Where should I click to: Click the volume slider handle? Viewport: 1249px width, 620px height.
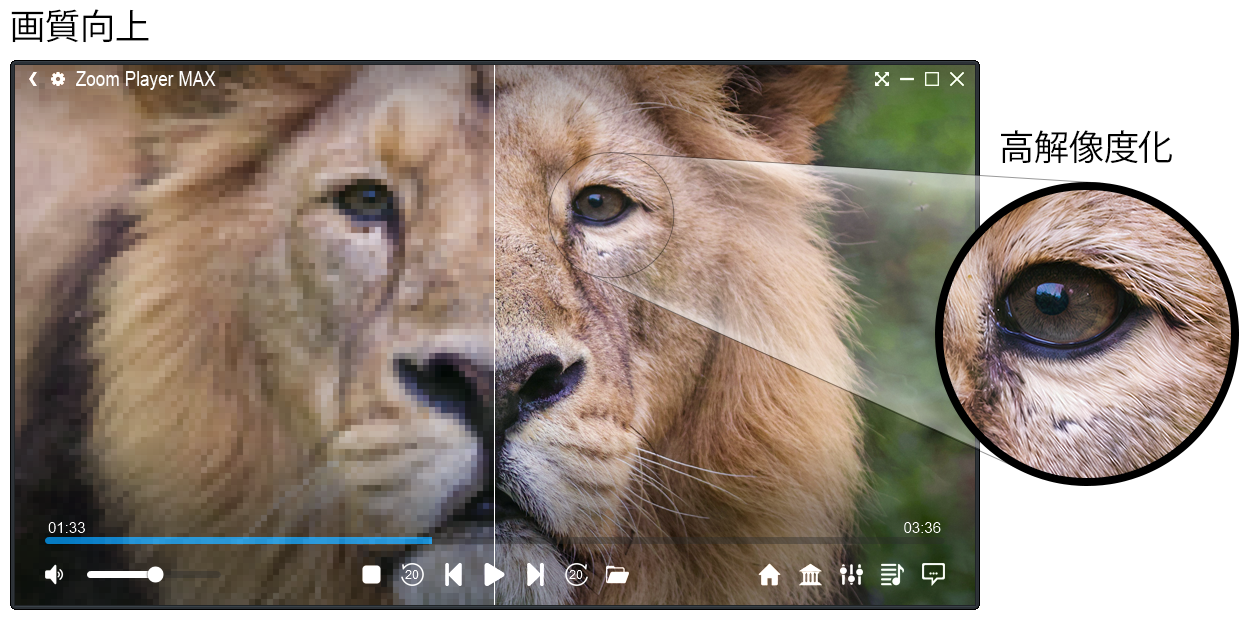point(155,574)
